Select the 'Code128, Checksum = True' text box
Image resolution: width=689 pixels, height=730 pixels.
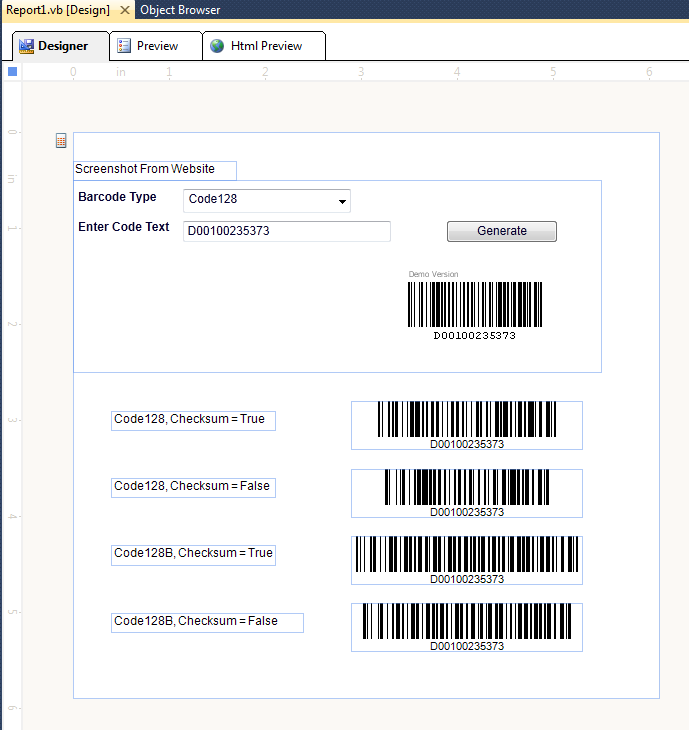[x=193, y=420]
